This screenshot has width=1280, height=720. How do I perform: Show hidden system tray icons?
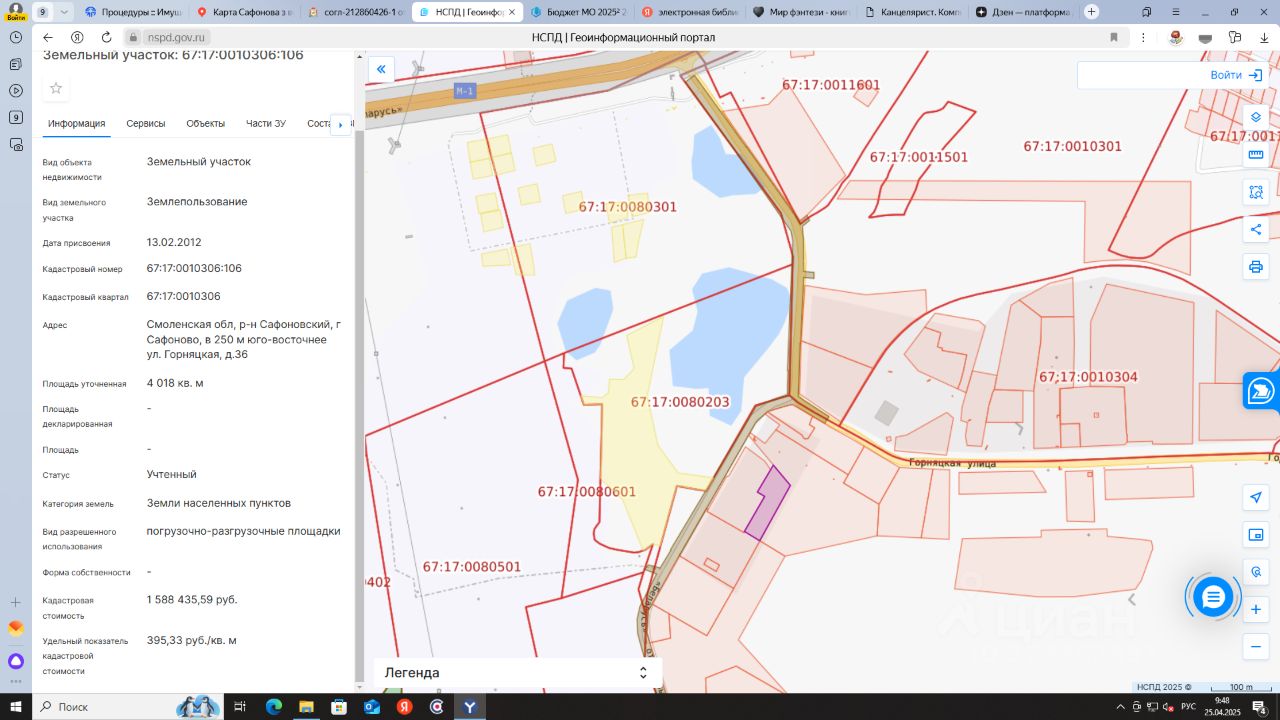click(1120, 707)
